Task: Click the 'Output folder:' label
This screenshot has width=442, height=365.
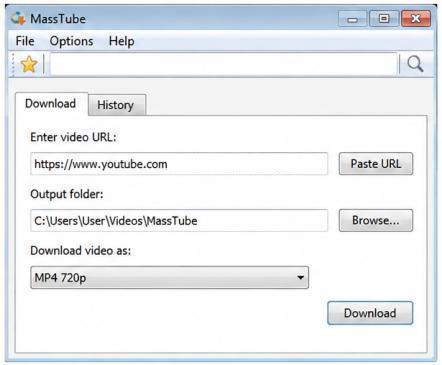Action: pos(67,194)
